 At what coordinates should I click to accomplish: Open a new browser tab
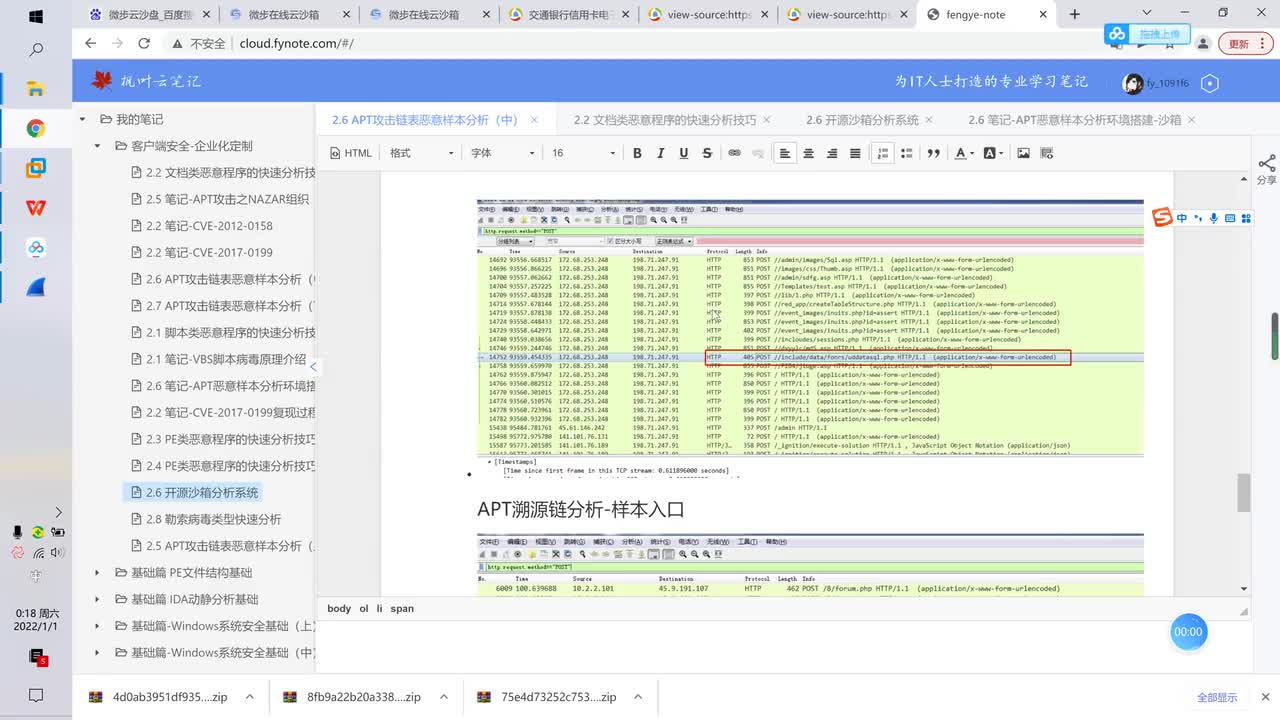[x=1075, y=14]
